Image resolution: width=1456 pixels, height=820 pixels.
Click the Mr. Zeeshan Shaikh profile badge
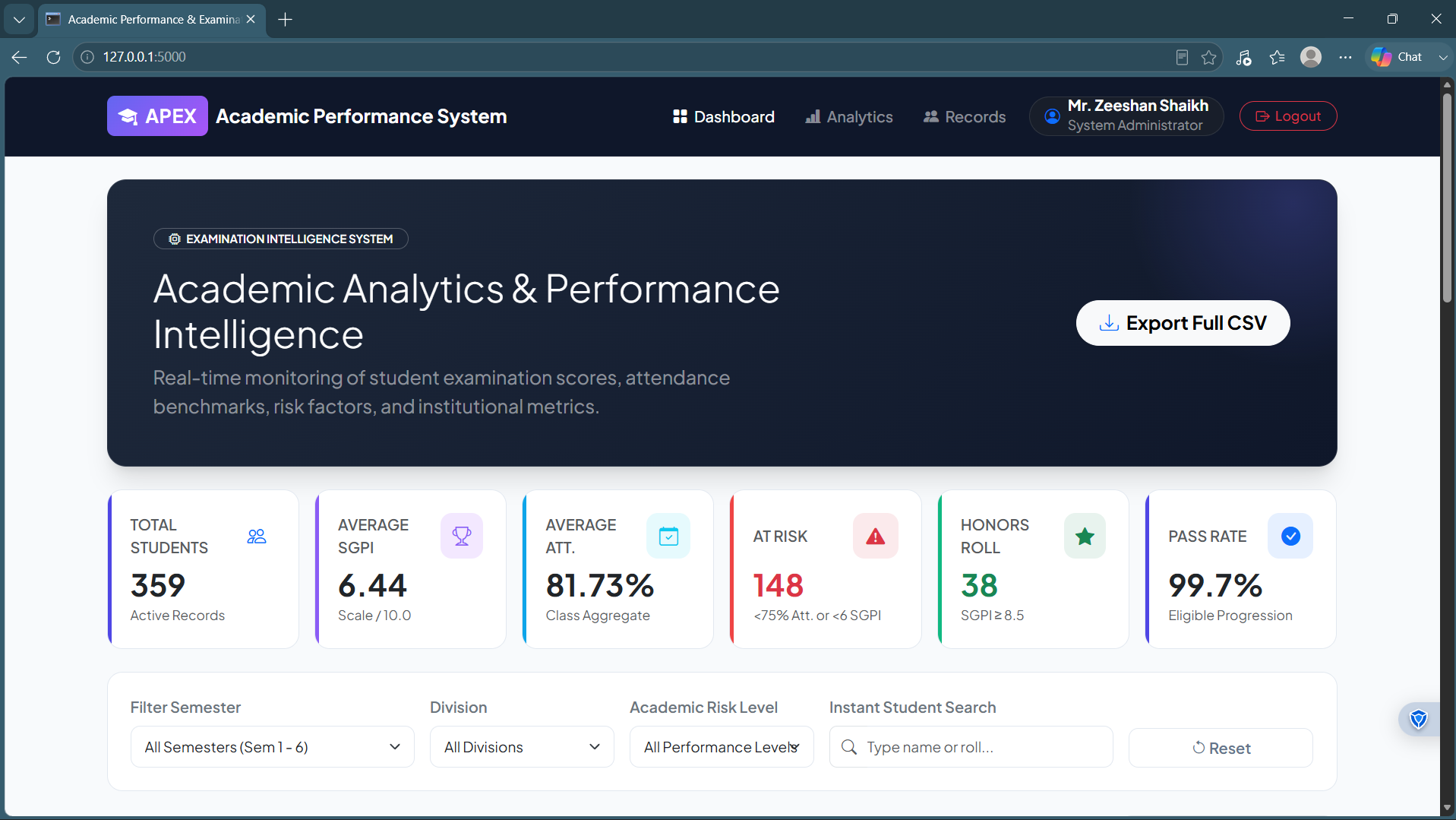[1126, 116]
